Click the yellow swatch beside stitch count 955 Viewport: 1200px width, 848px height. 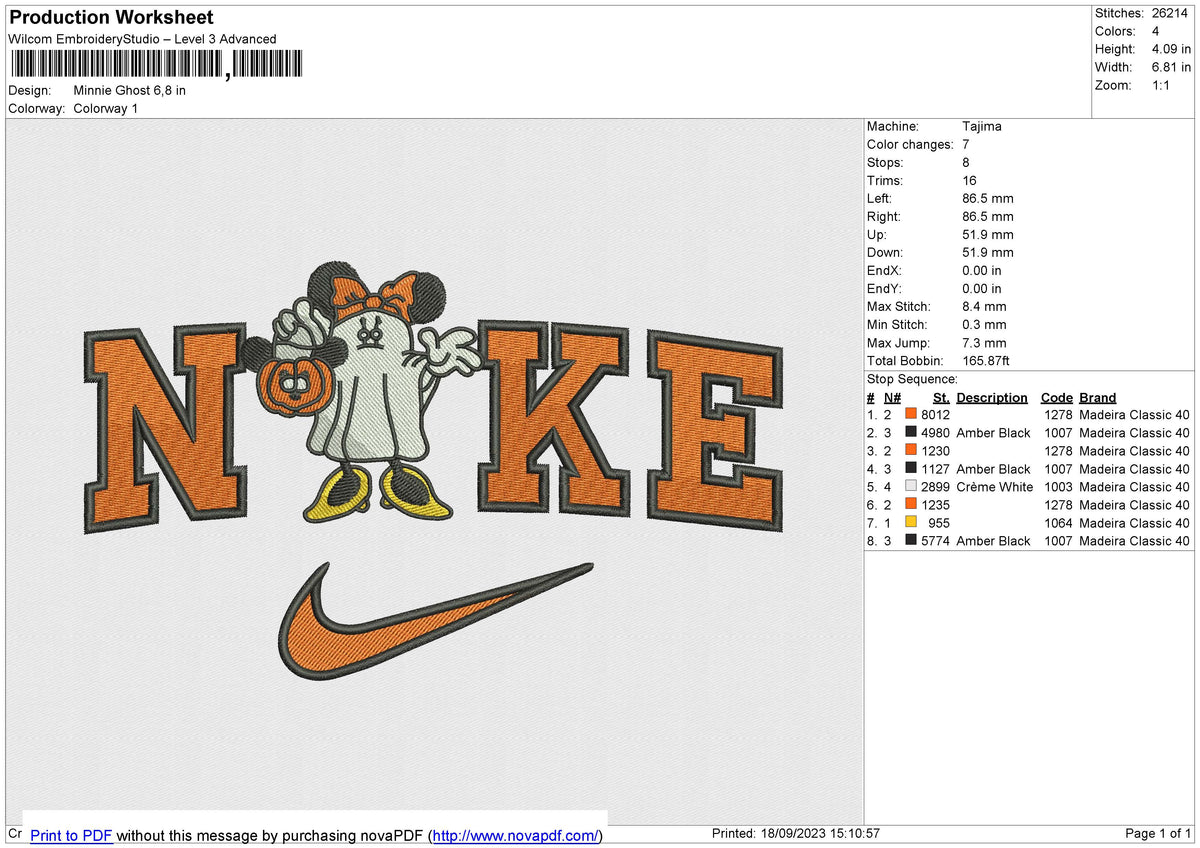[911, 523]
